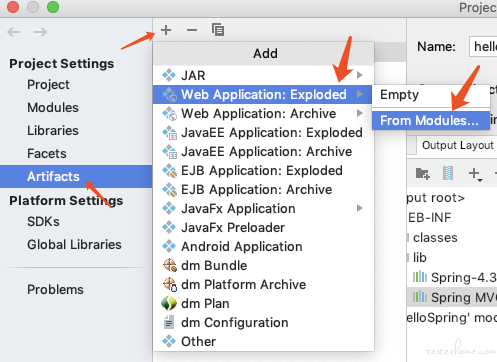Go back with the left arrow
The image size is (497, 362).
[14, 32]
